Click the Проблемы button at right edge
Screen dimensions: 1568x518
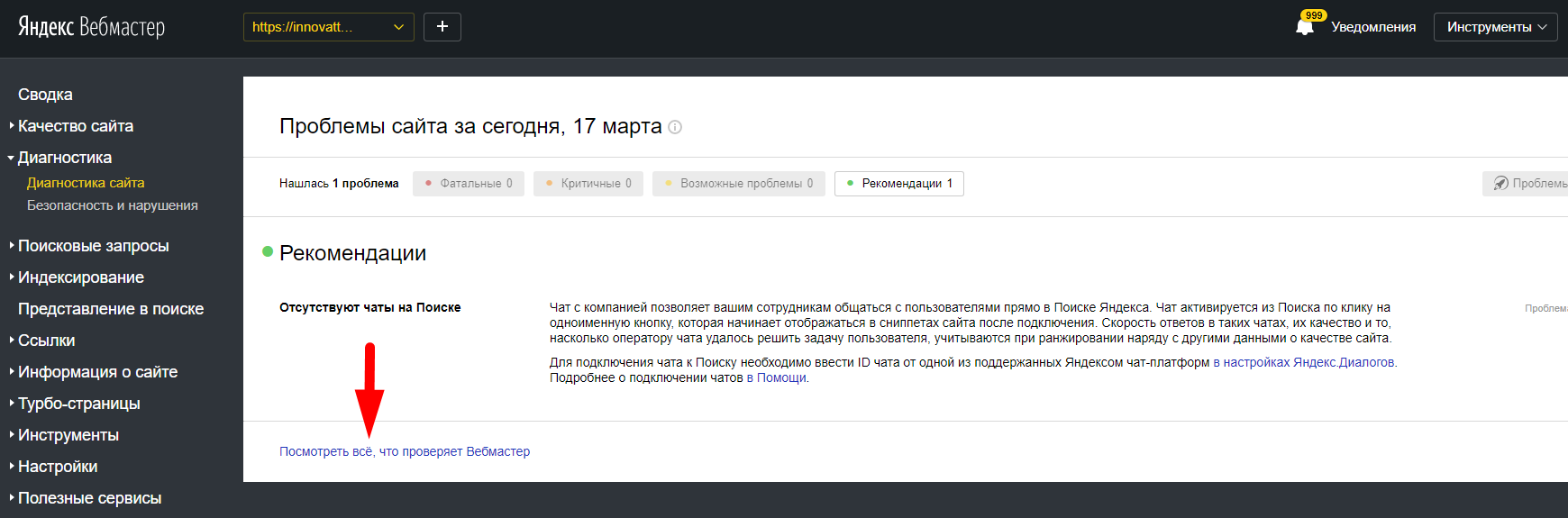(x=1526, y=184)
